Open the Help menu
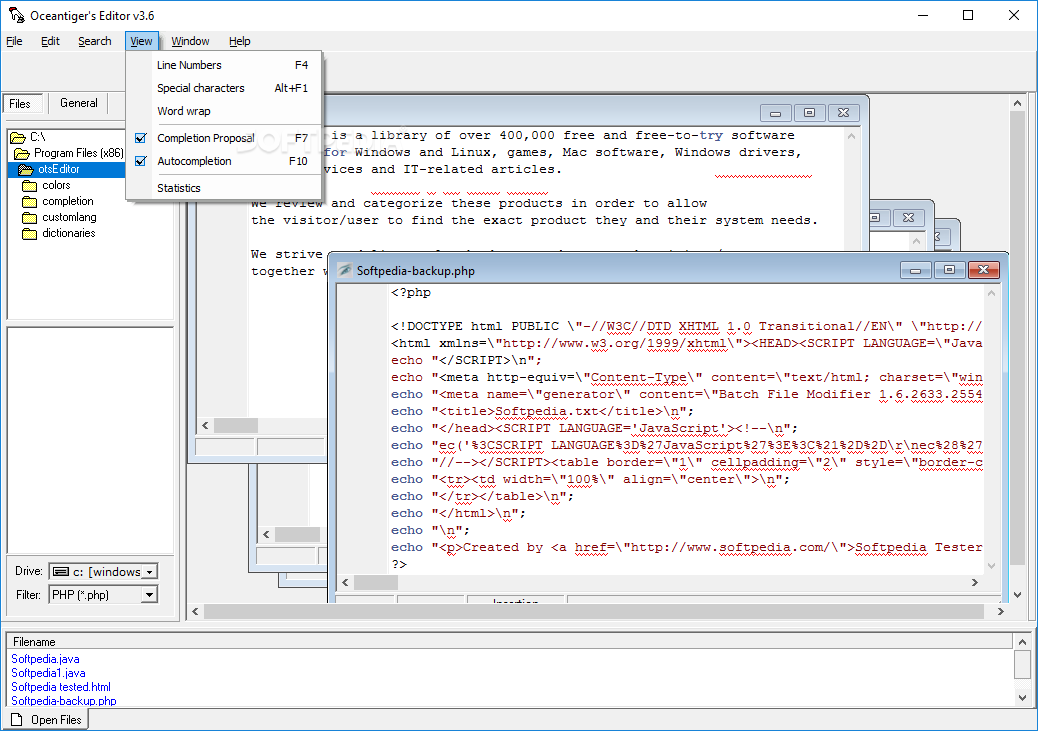 point(240,41)
